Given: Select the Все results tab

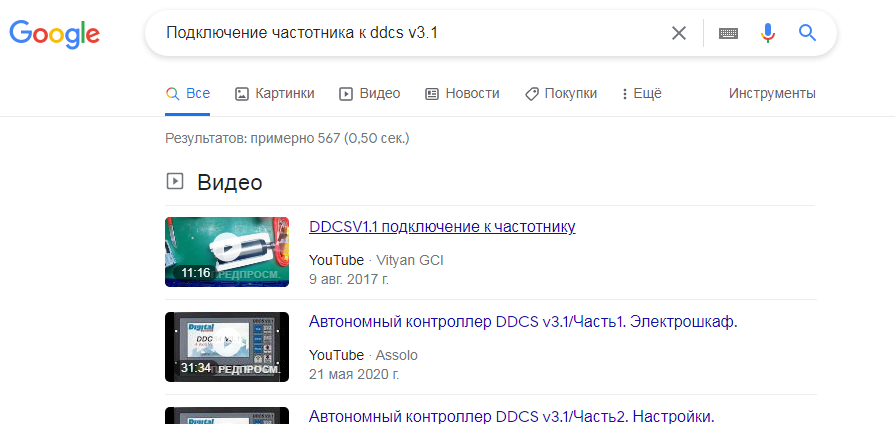Looking at the screenshot, I should point(188,94).
